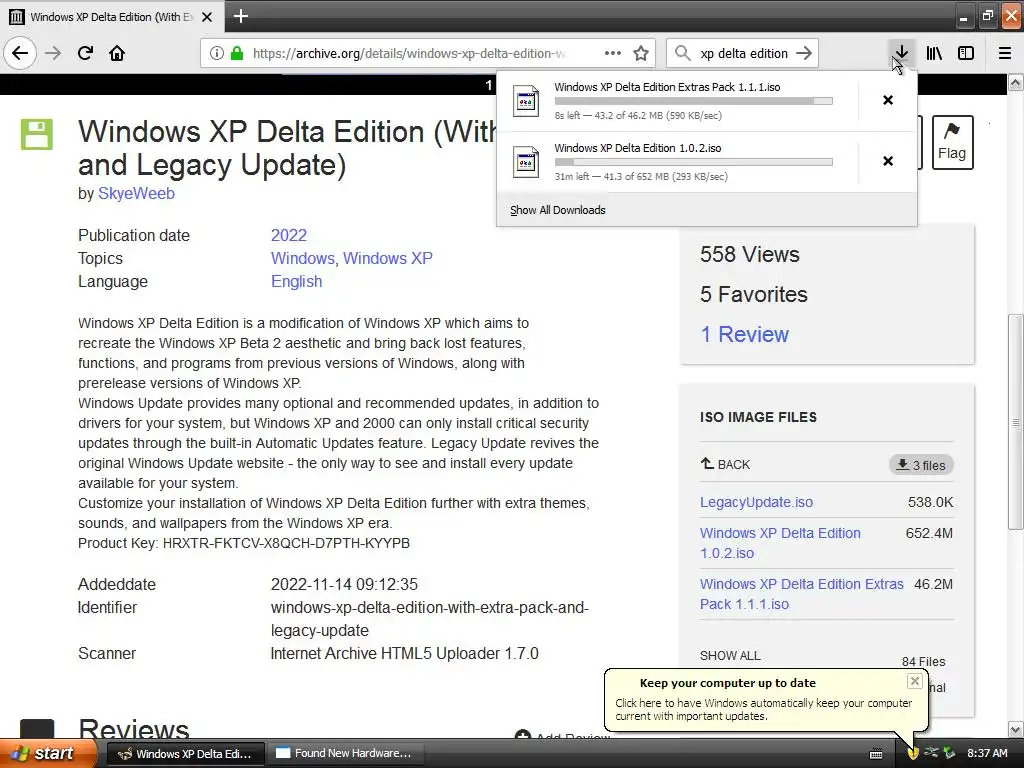Activate Windows XP Delta Edi... taskbar button
The height and width of the screenshot is (768, 1024).
coord(185,753)
